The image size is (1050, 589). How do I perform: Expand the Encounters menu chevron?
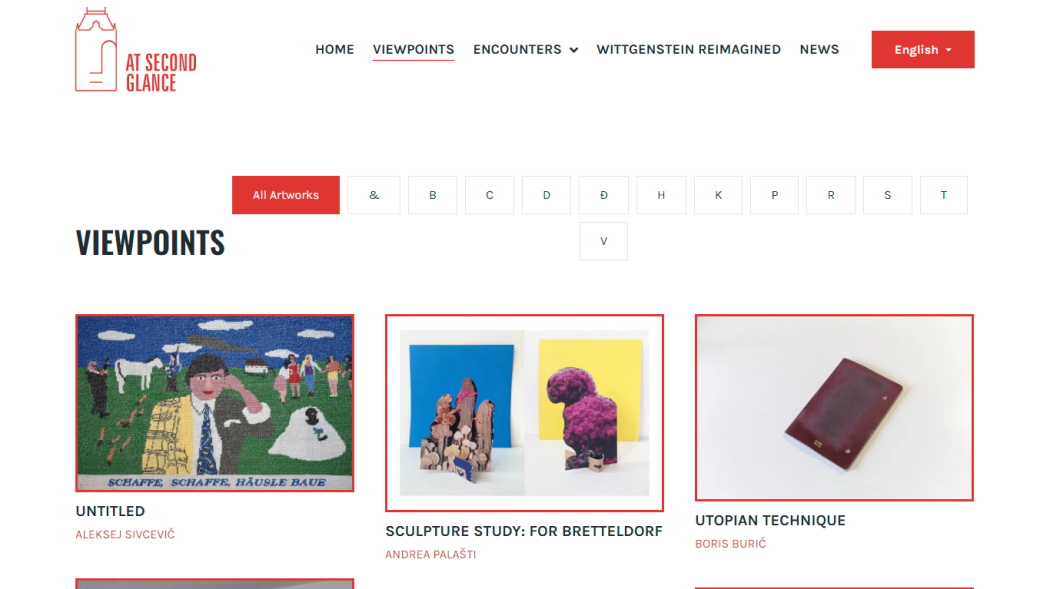tap(574, 50)
